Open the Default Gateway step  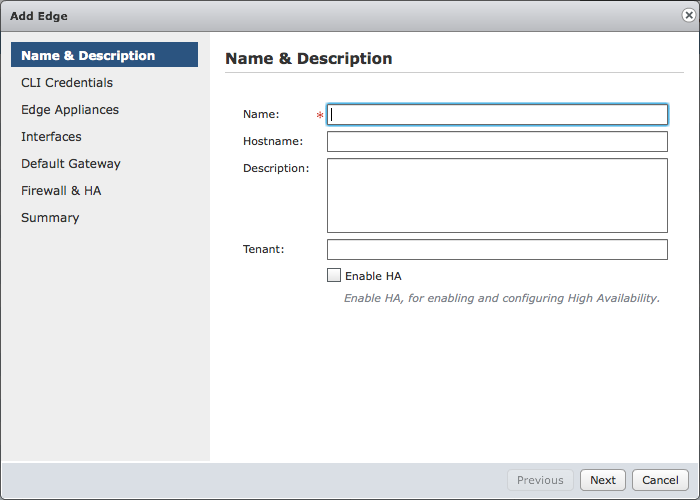pyautogui.click(x=71, y=164)
